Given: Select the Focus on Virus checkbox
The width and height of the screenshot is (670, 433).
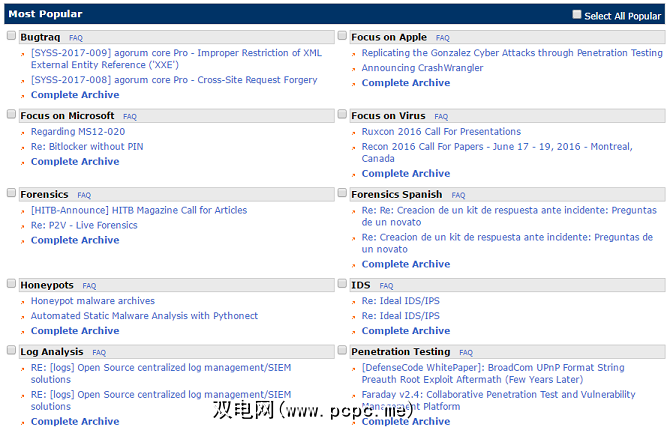Looking at the screenshot, I should tap(342, 114).
